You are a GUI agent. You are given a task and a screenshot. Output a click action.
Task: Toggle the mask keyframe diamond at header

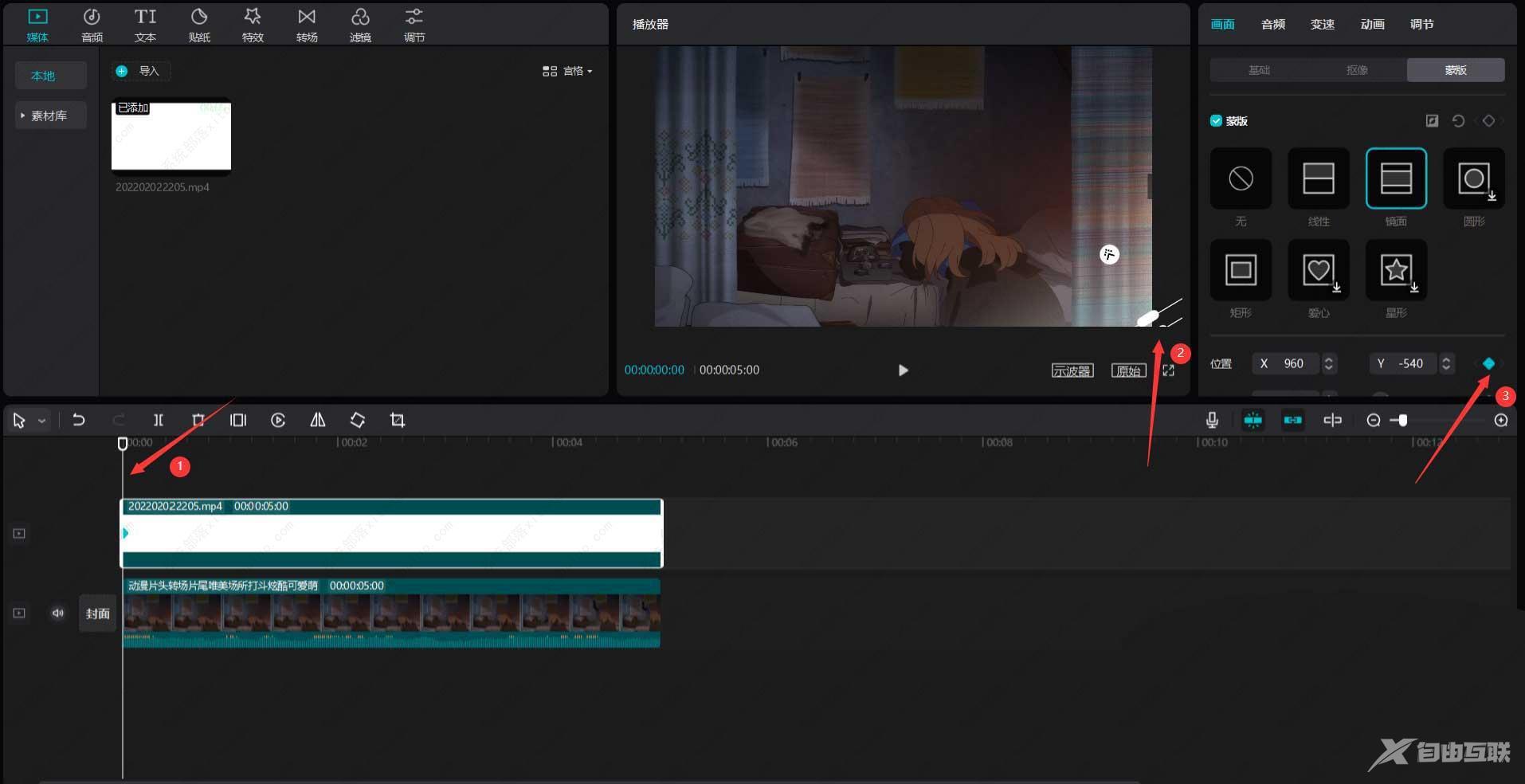click(1488, 121)
